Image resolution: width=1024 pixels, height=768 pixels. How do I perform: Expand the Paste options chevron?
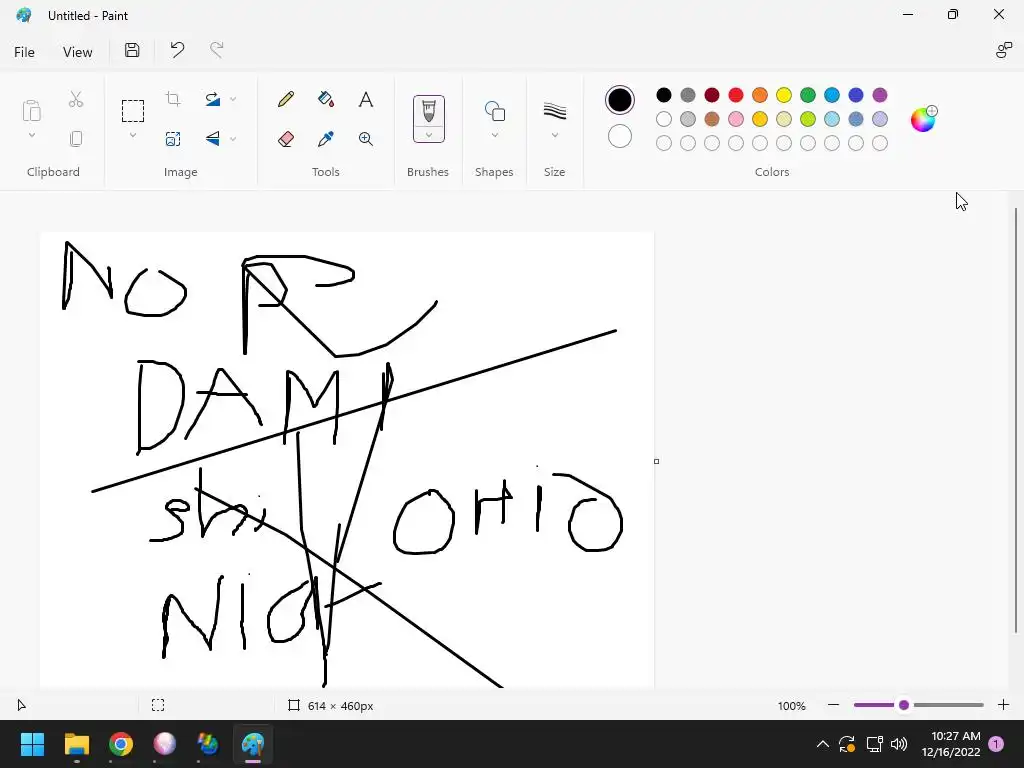(x=31, y=135)
